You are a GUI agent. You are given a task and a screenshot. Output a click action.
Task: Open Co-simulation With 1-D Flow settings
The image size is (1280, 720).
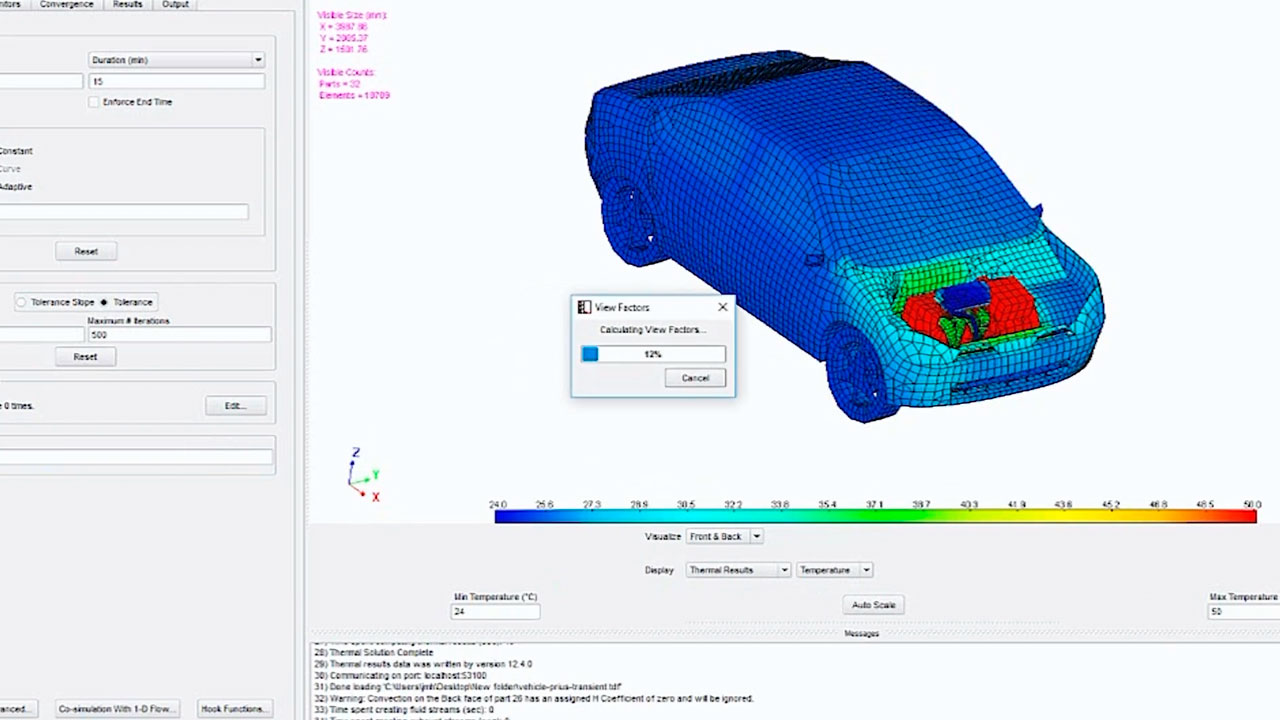click(x=115, y=709)
